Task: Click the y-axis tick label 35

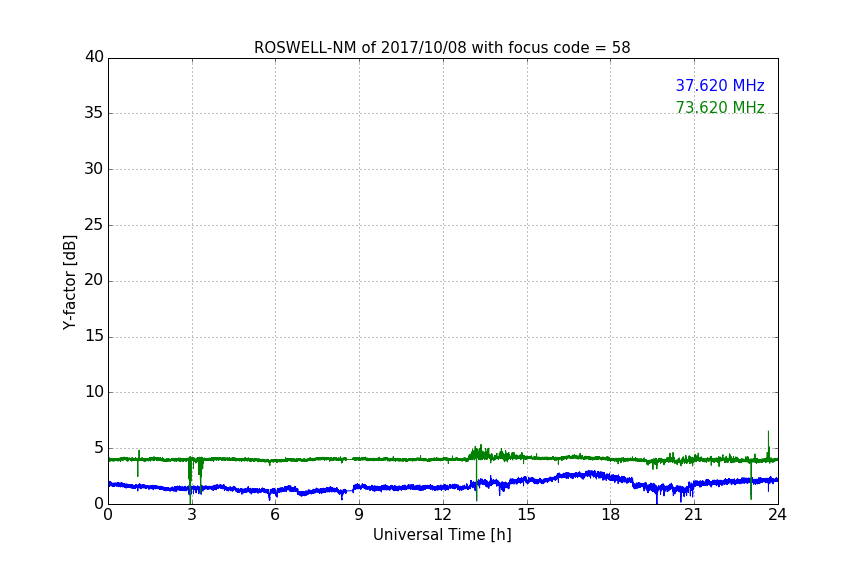Action: click(x=94, y=113)
